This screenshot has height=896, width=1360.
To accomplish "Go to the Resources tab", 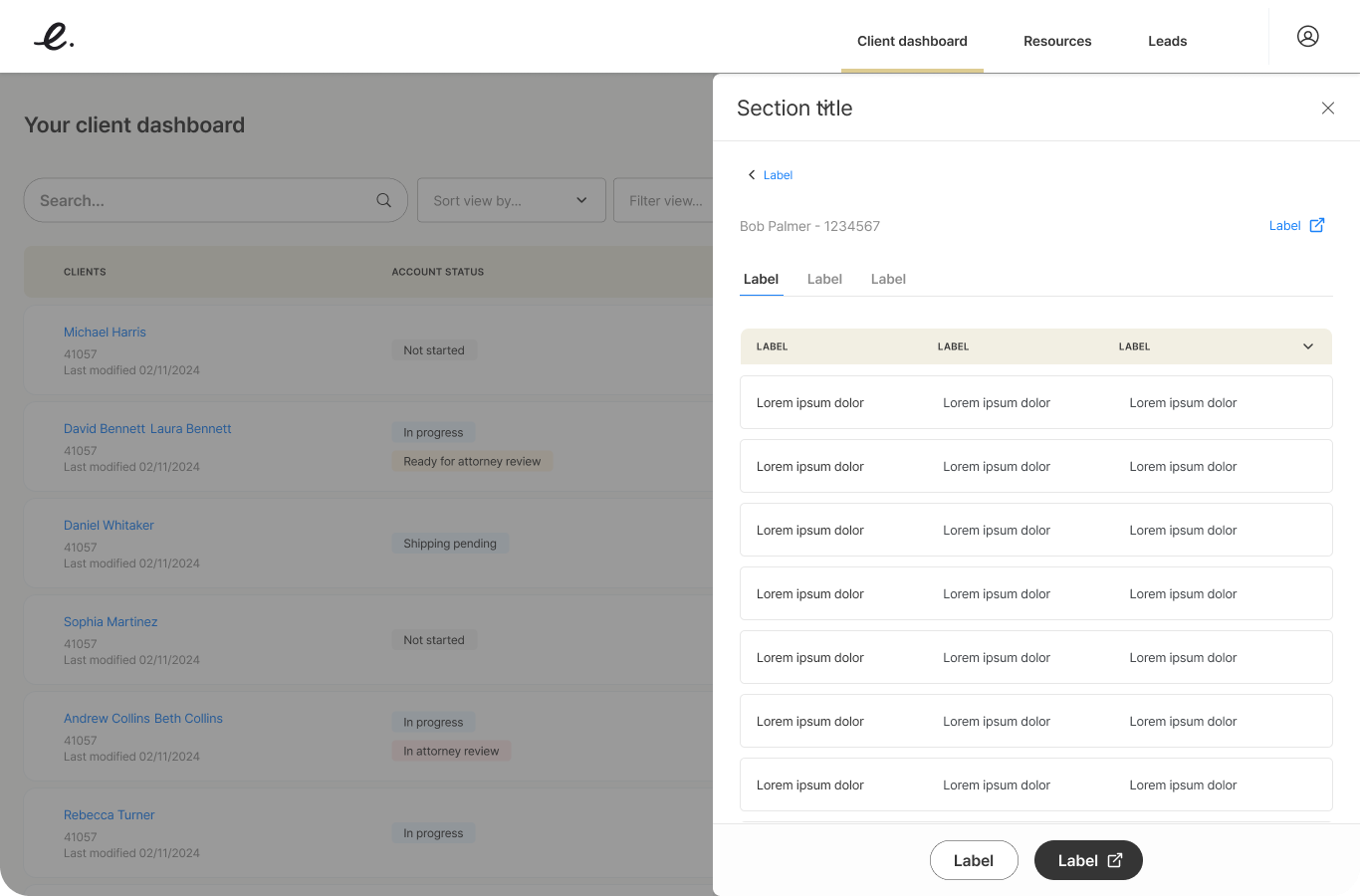I will pyautogui.click(x=1057, y=41).
